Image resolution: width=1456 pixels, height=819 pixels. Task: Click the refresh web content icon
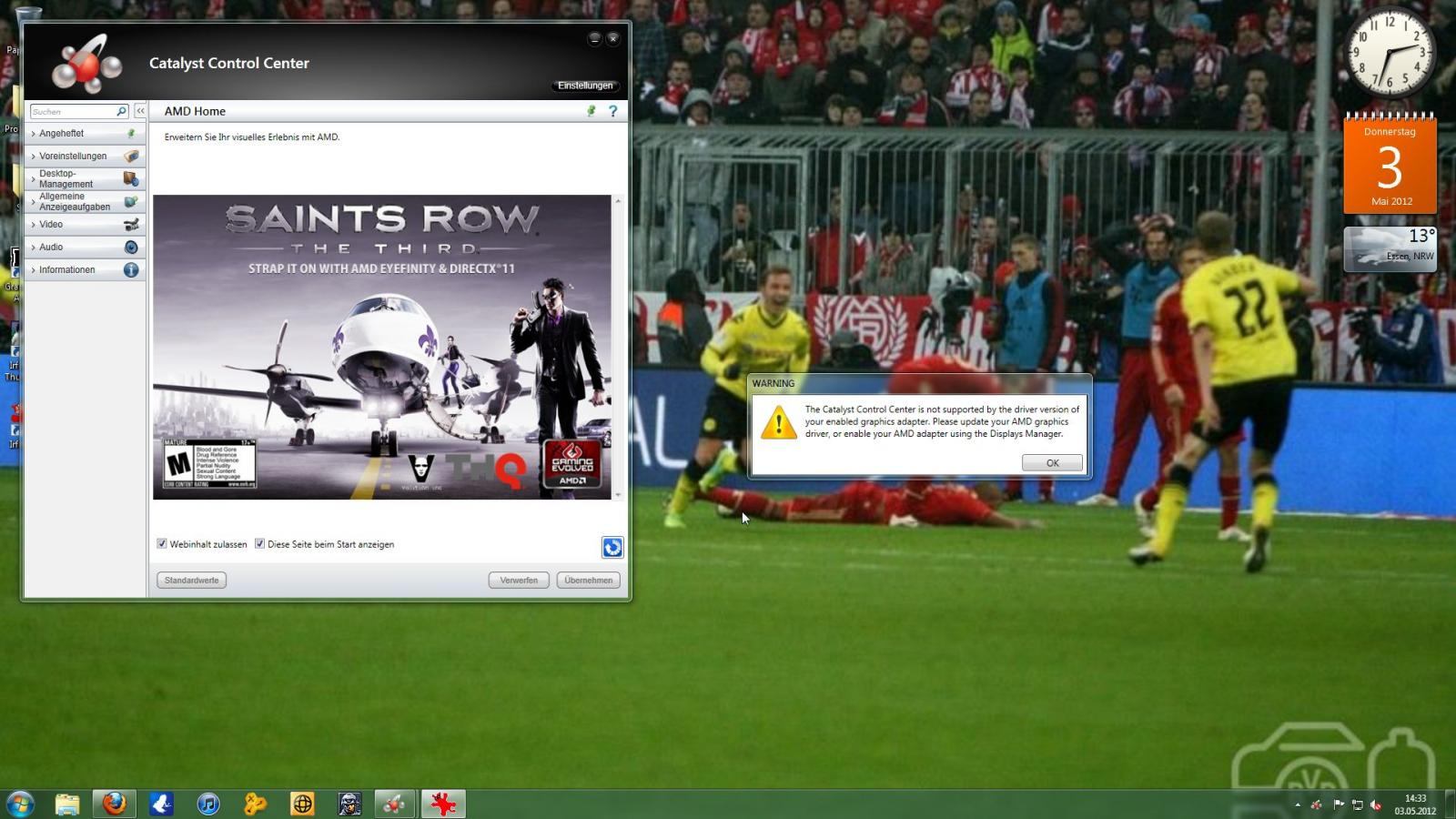[x=612, y=547]
